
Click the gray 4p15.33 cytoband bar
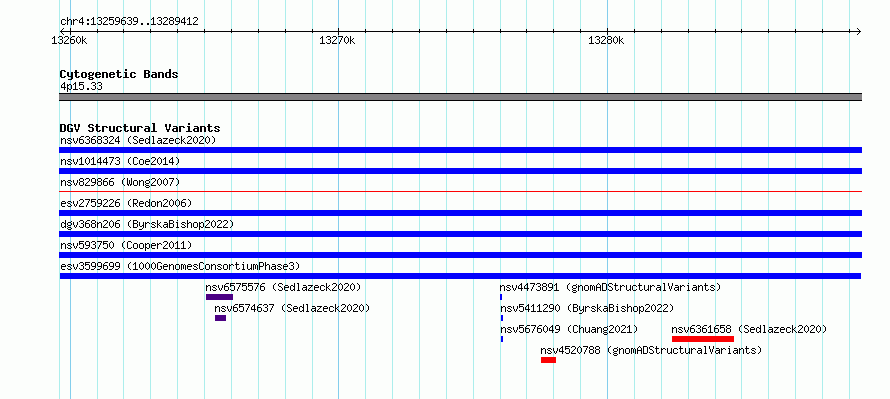click(460, 97)
